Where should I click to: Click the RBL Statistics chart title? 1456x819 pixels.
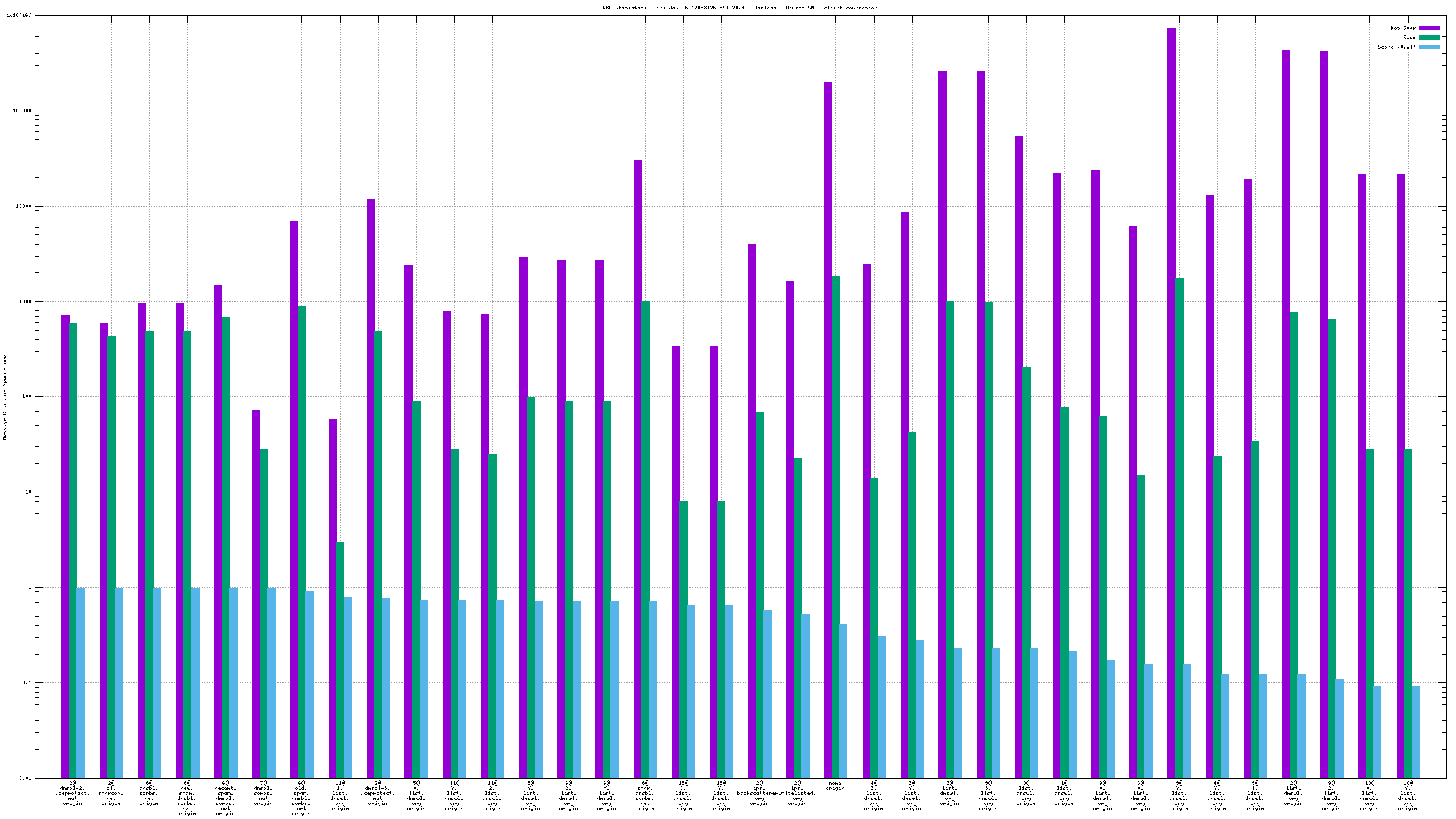[739, 8]
